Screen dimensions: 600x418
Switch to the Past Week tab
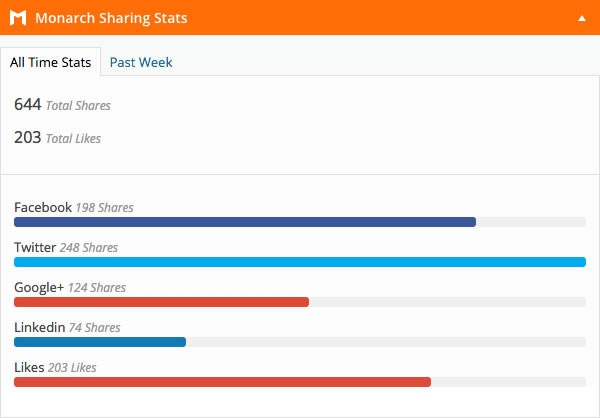point(141,62)
